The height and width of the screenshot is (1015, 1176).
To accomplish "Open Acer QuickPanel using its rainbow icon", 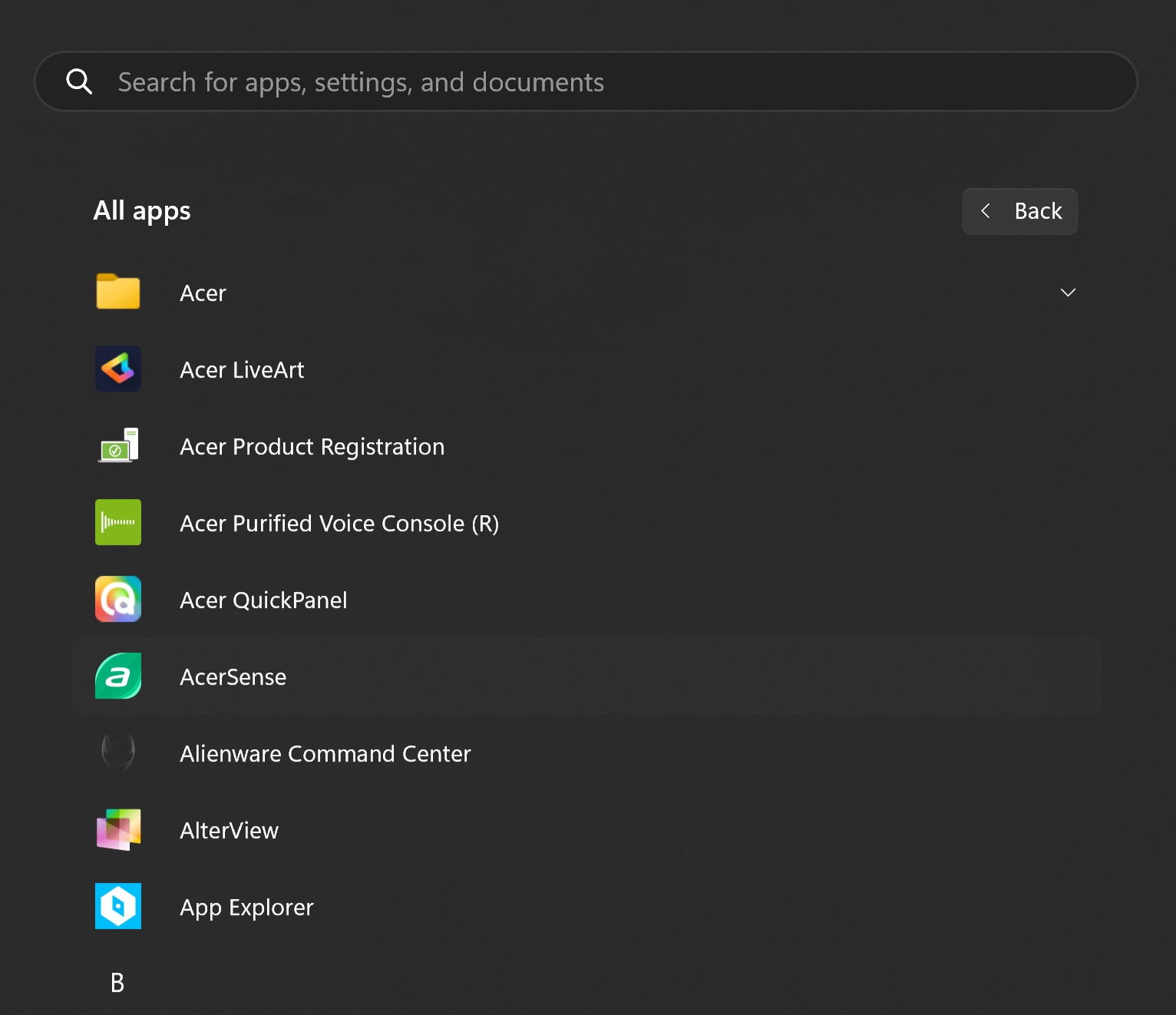I will 118,599.
